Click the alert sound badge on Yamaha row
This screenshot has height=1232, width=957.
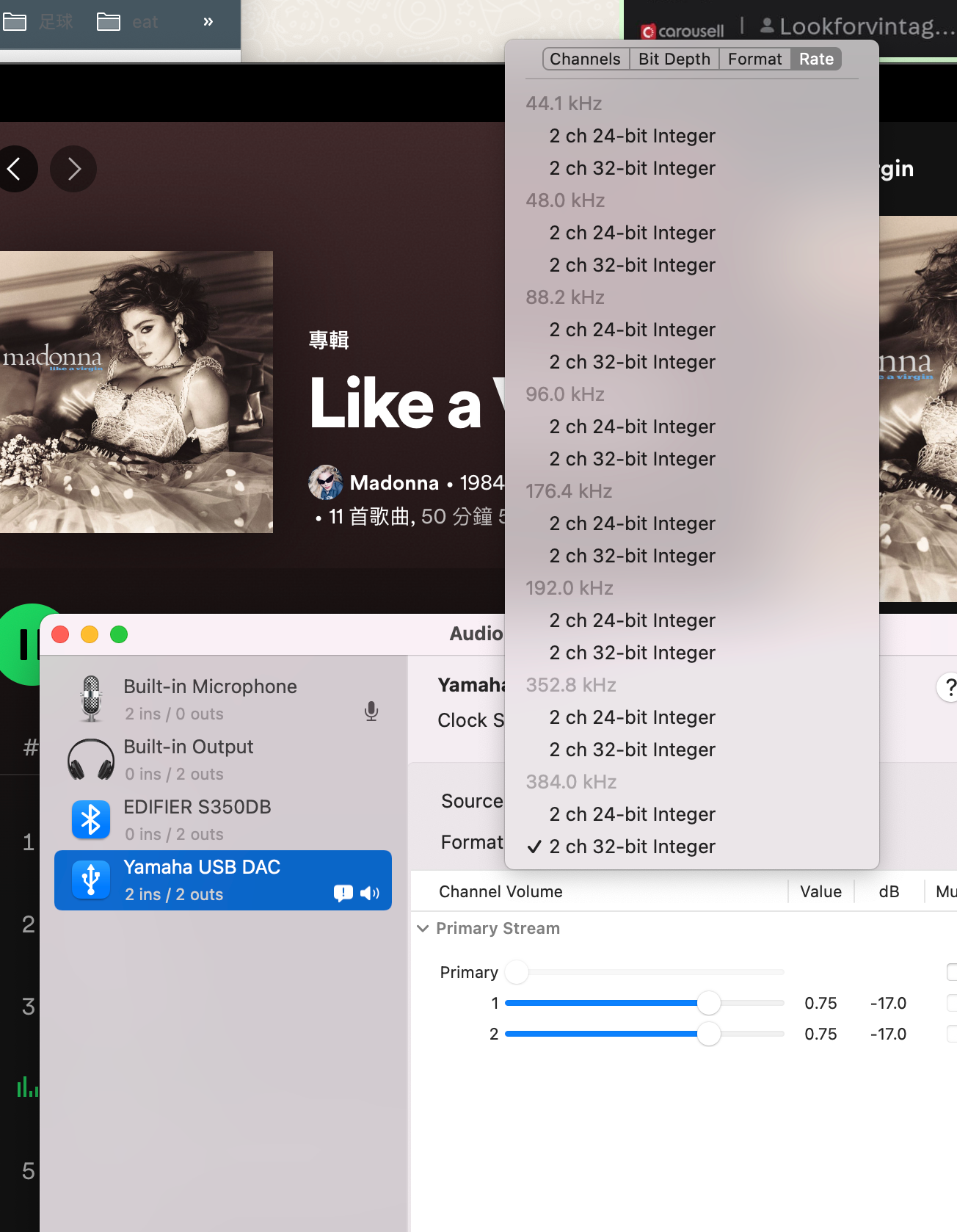(343, 894)
